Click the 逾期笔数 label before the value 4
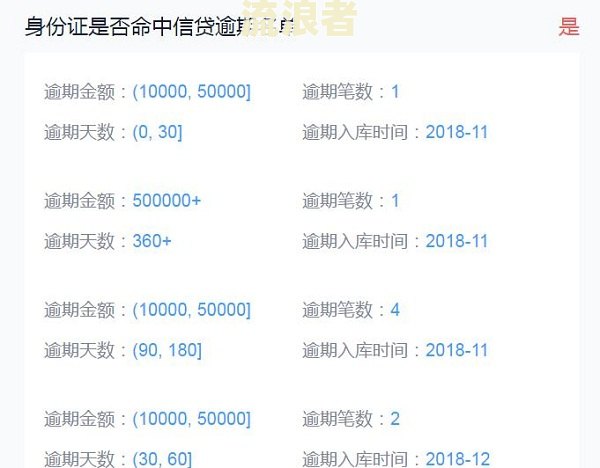Viewport: 600px width, 468px height. 337,310
